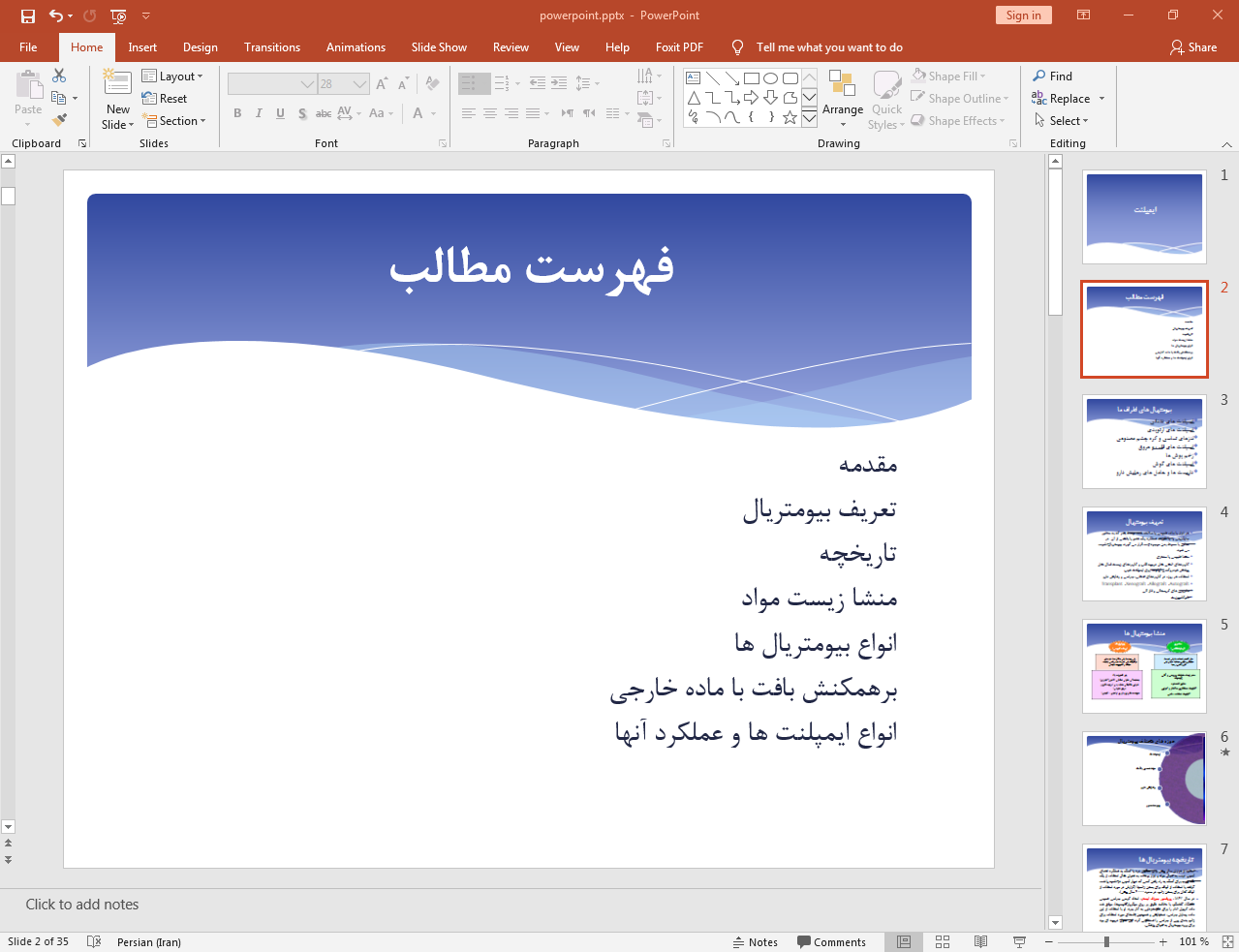
Task: Select slide 5 thumbnail
Action: click(1144, 666)
